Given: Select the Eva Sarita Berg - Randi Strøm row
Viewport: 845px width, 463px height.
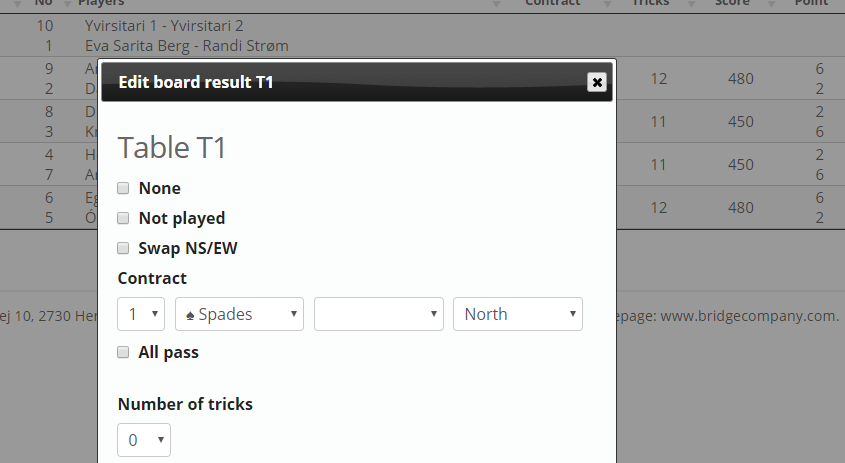Looking at the screenshot, I should (x=187, y=46).
